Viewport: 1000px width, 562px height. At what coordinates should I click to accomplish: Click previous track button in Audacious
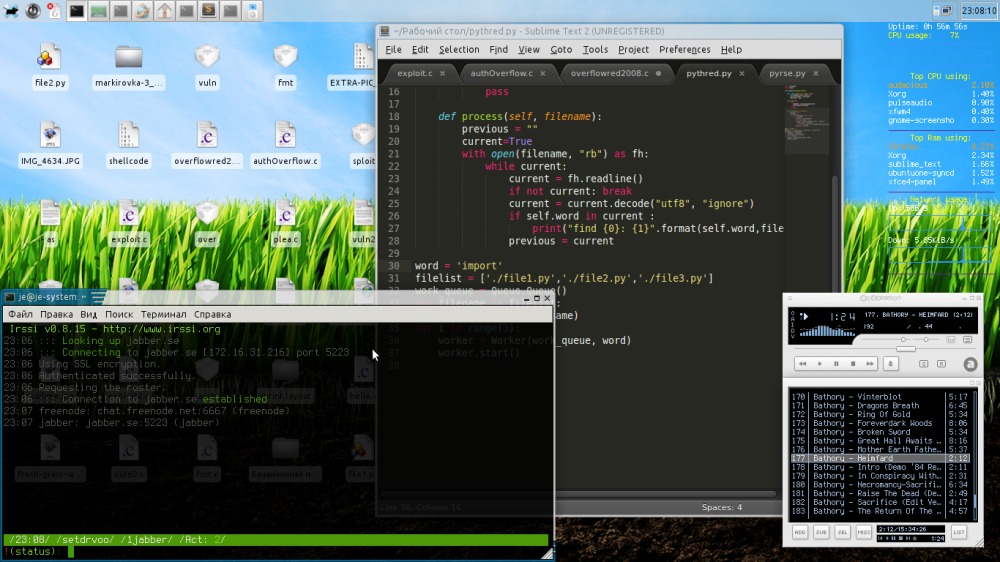pyautogui.click(x=802, y=364)
